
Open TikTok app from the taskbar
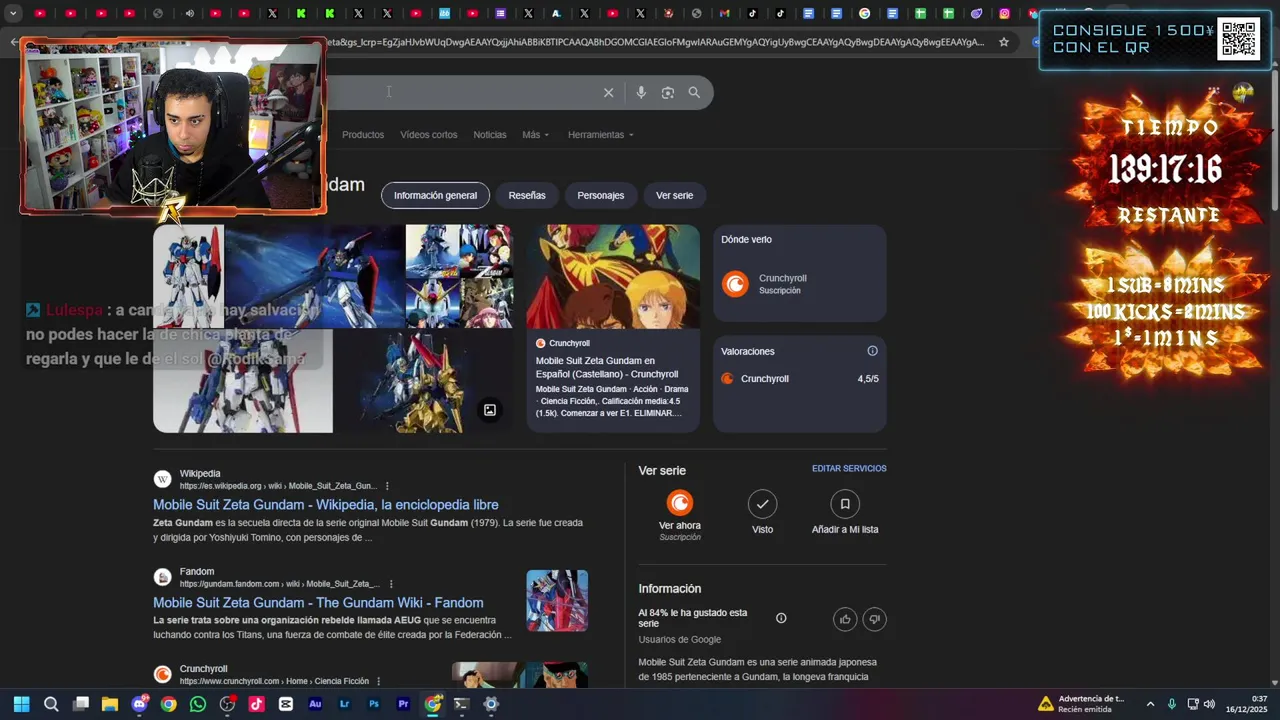tap(257, 704)
